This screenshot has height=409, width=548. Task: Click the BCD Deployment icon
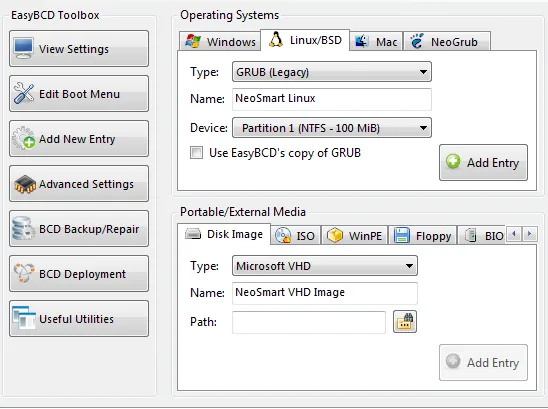[24, 273]
